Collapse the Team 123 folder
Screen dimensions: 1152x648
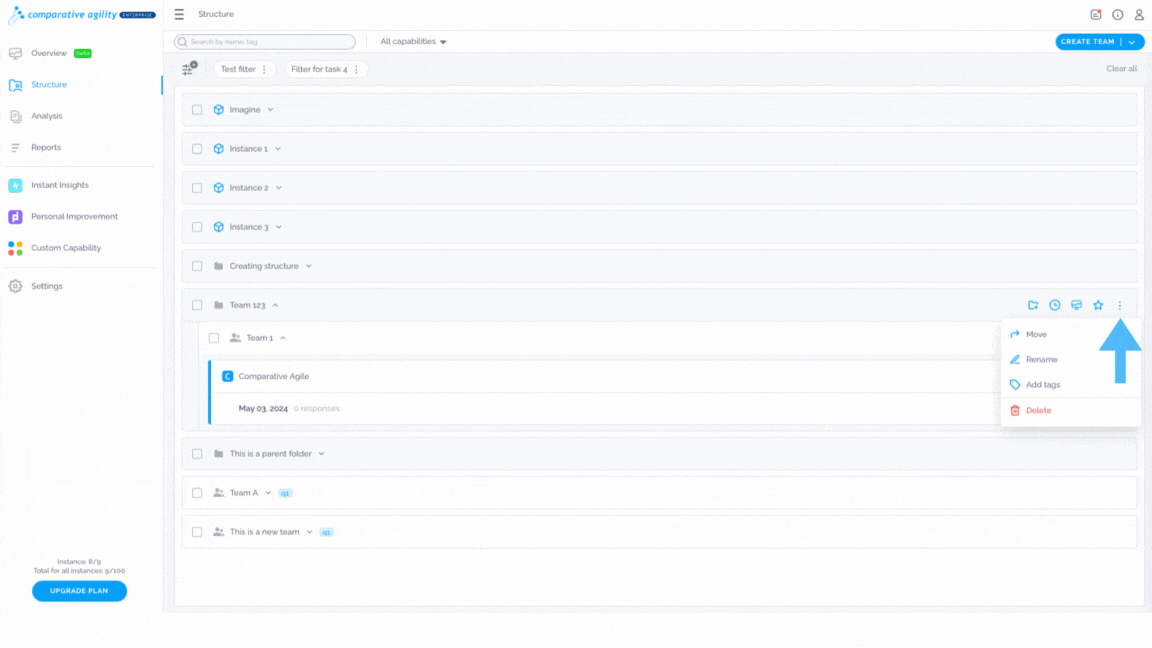(276, 305)
